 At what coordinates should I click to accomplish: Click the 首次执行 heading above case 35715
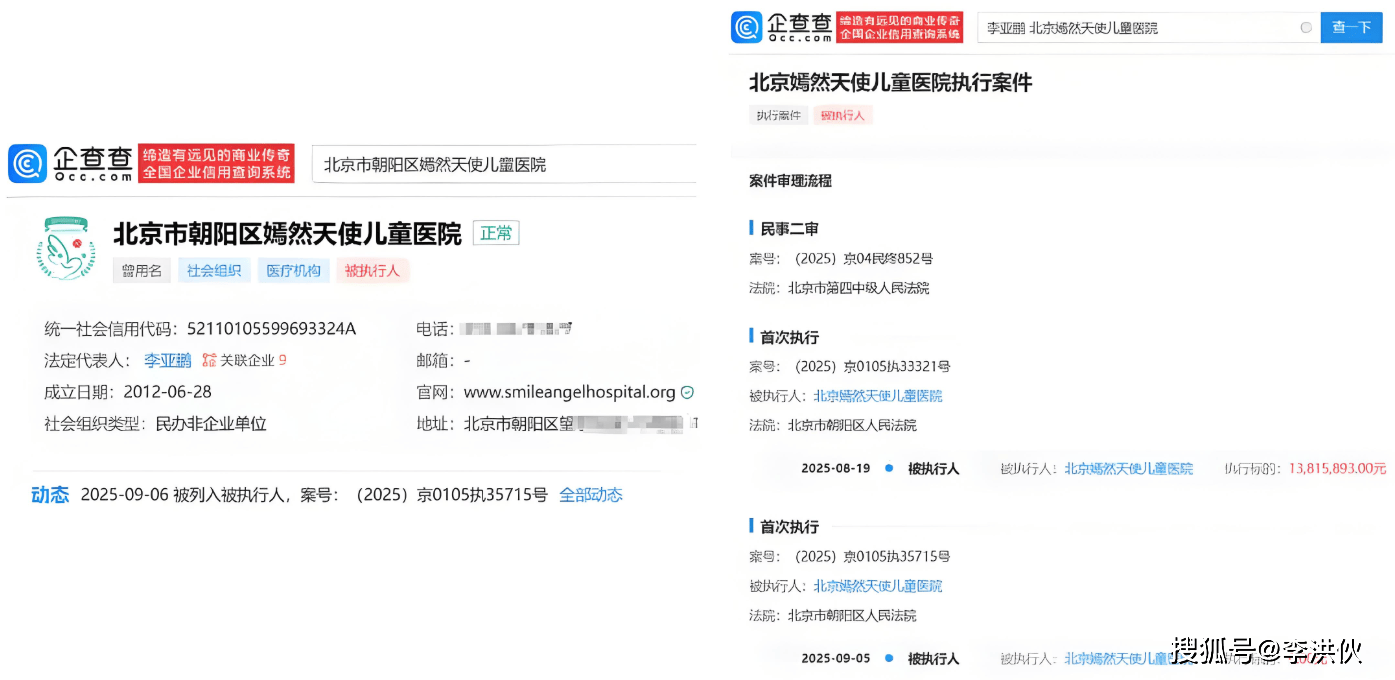tap(789, 527)
